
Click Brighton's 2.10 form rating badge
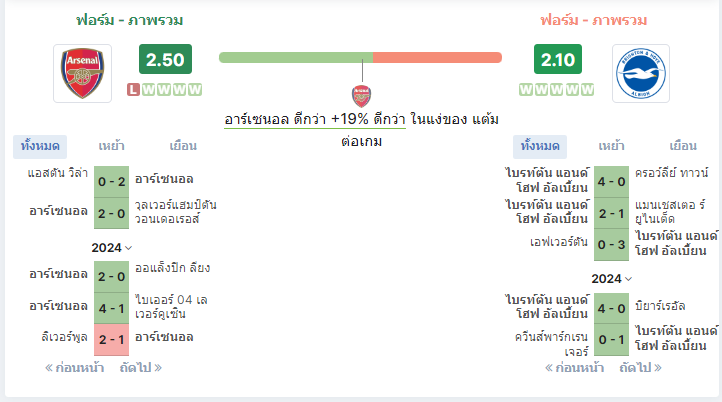(x=558, y=59)
